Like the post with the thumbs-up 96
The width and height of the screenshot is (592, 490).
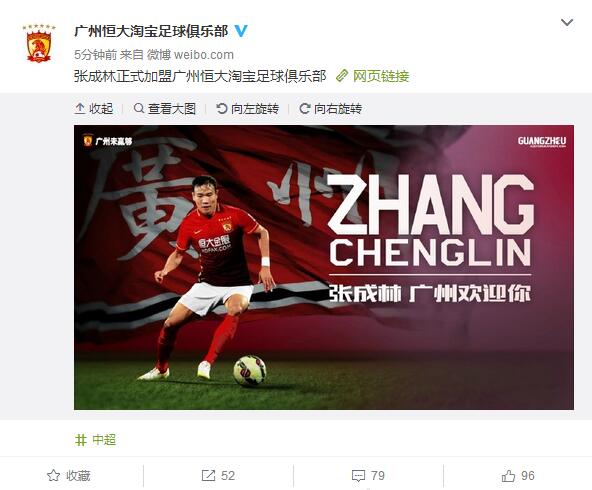coord(518,476)
